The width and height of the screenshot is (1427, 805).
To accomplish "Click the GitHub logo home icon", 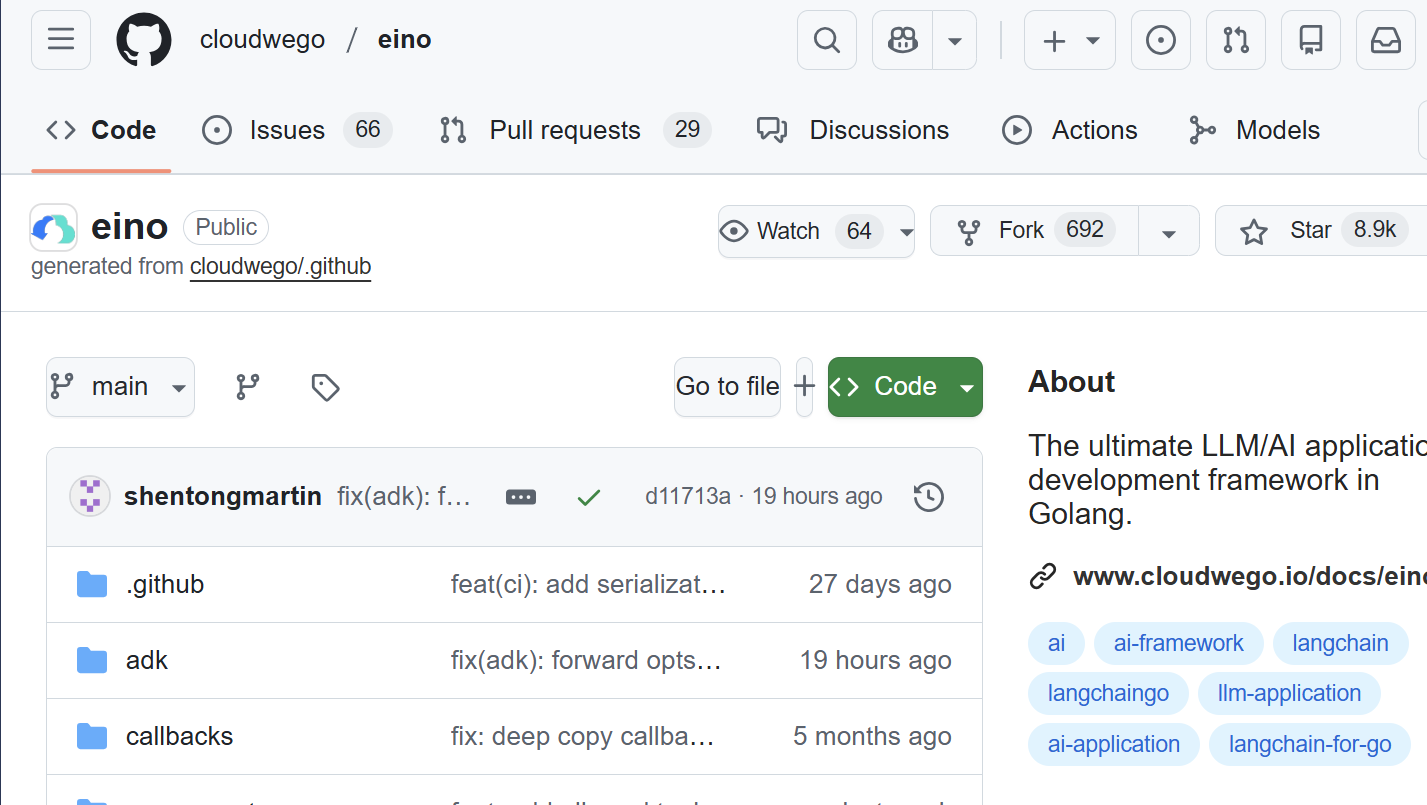I will pyautogui.click(x=144, y=40).
